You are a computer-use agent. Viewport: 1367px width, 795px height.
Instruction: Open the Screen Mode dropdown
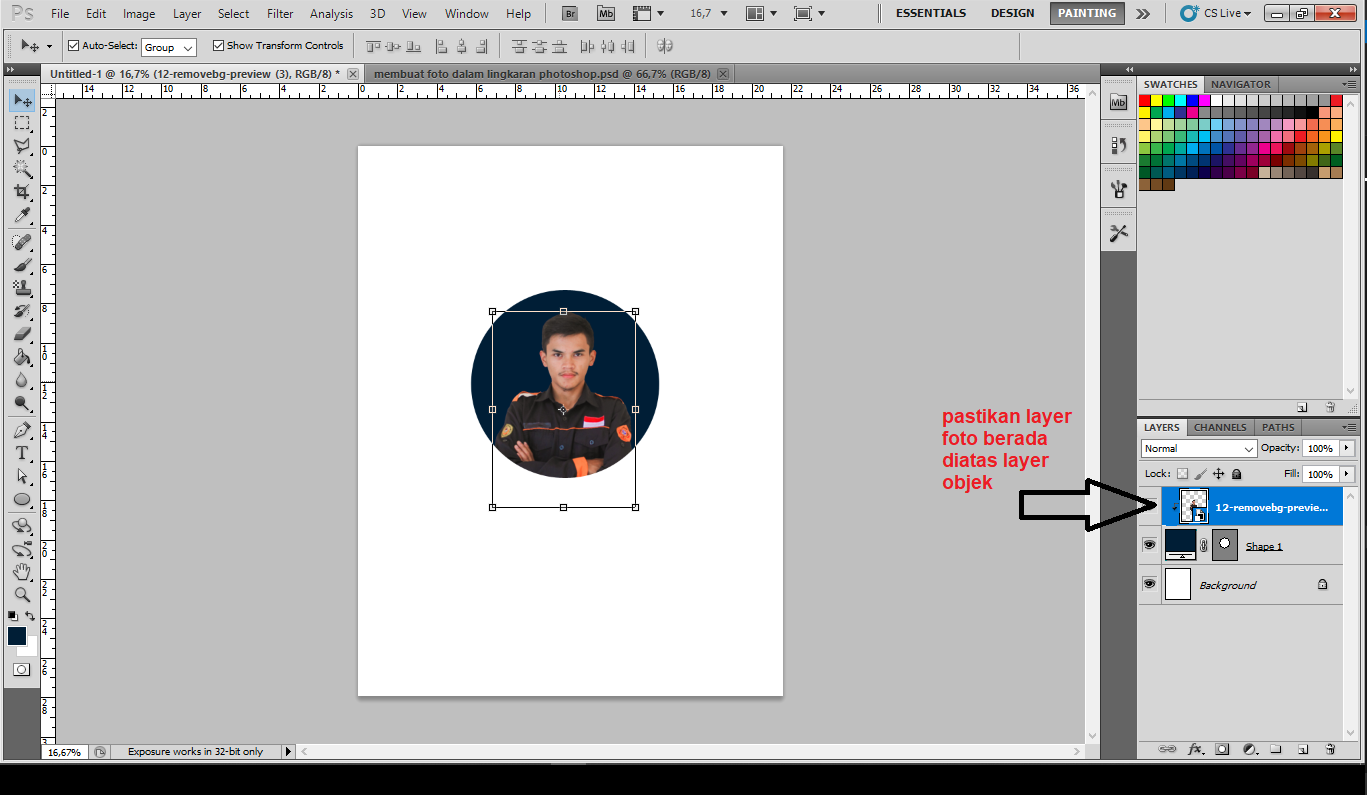[x=809, y=13]
